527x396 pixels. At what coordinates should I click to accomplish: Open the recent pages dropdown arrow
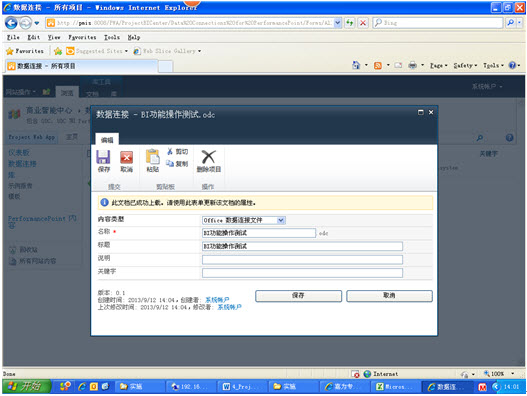[37, 23]
